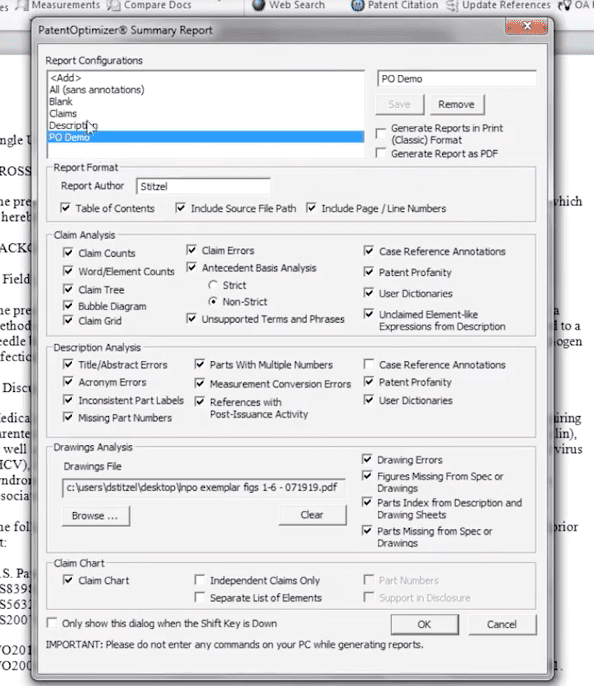The height and width of the screenshot is (686, 594).
Task: Toggle References with Post-Issuance Activity
Action: [x=200, y=401]
